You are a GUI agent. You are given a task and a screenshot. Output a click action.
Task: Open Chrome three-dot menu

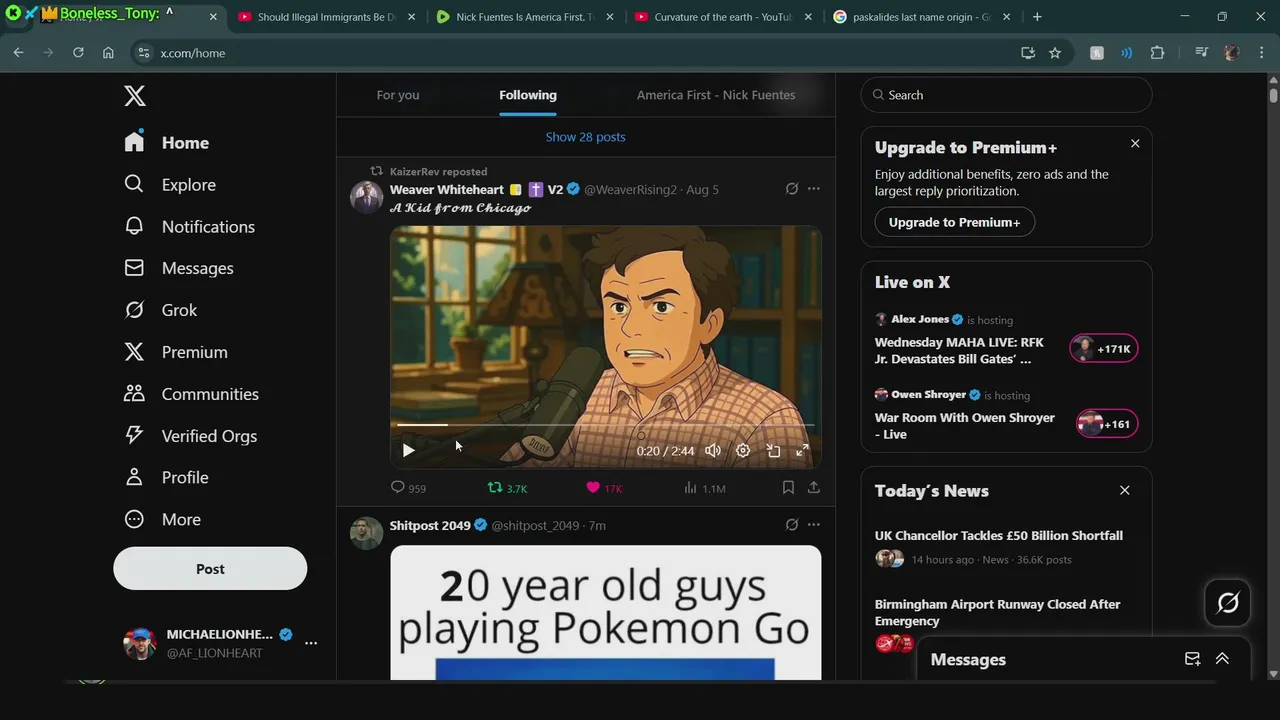coord(1260,53)
